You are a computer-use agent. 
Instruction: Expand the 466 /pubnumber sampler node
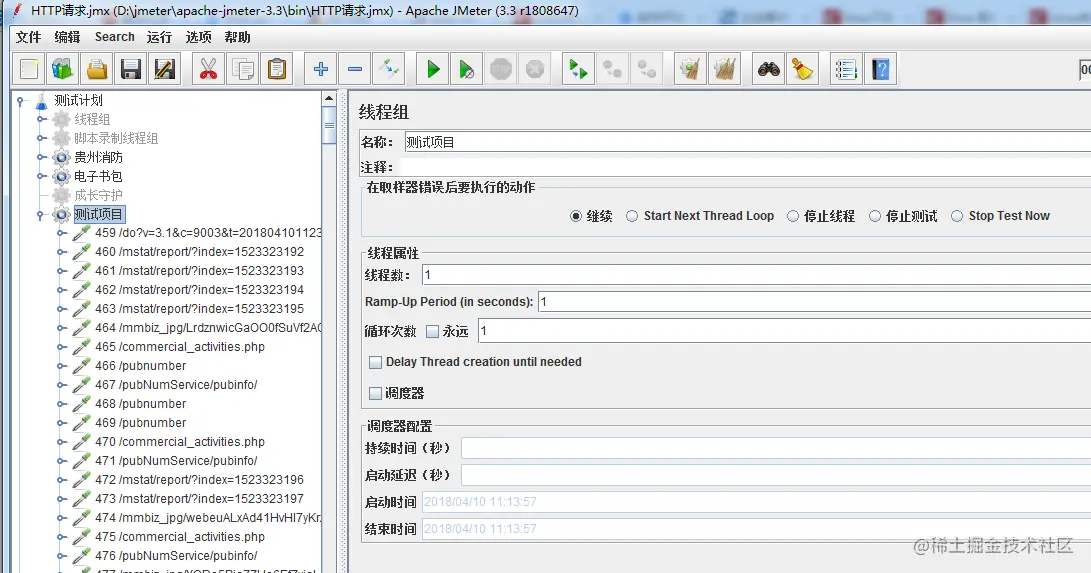(61, 366)
